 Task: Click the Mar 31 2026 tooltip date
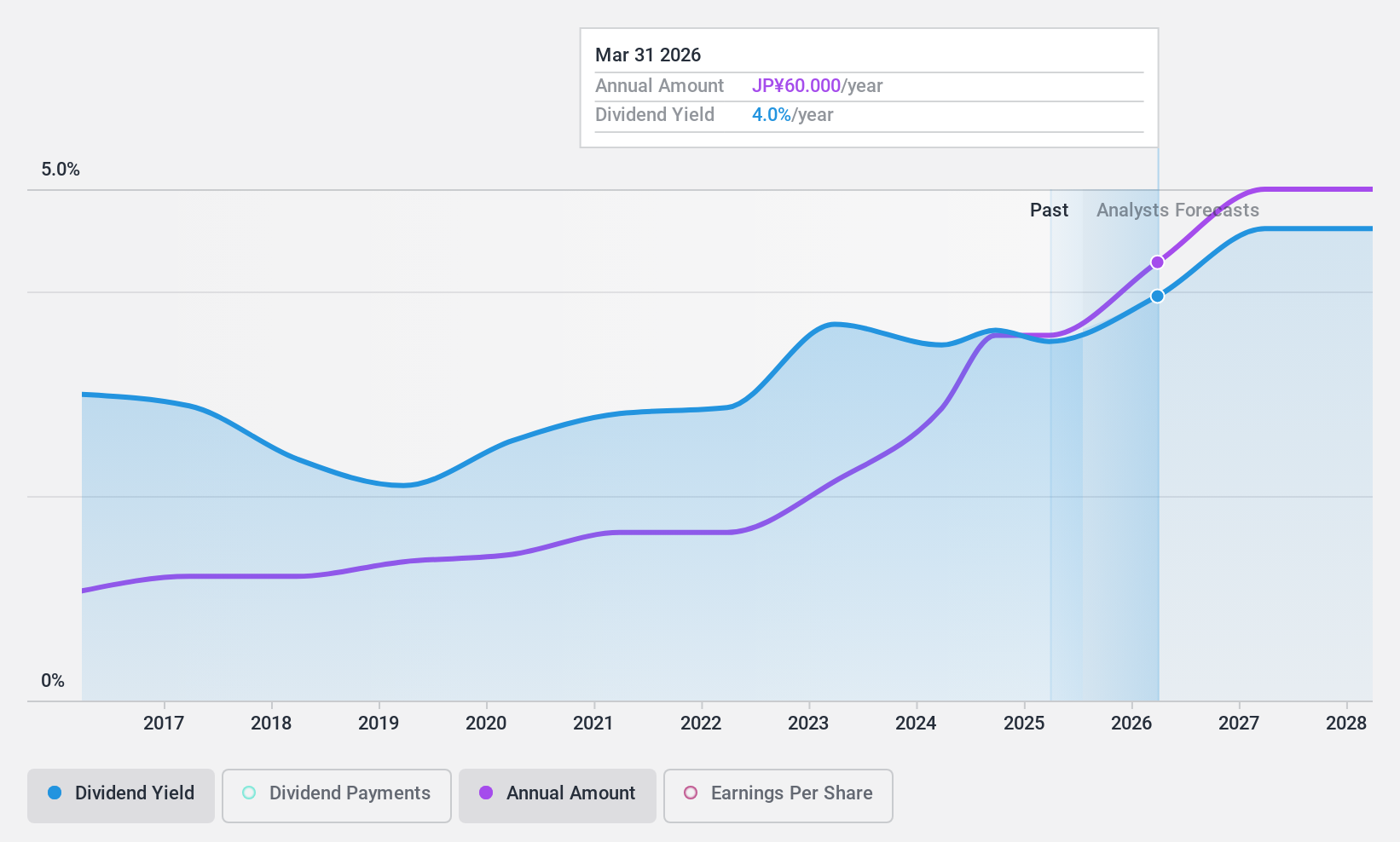(x=648, y=55)
